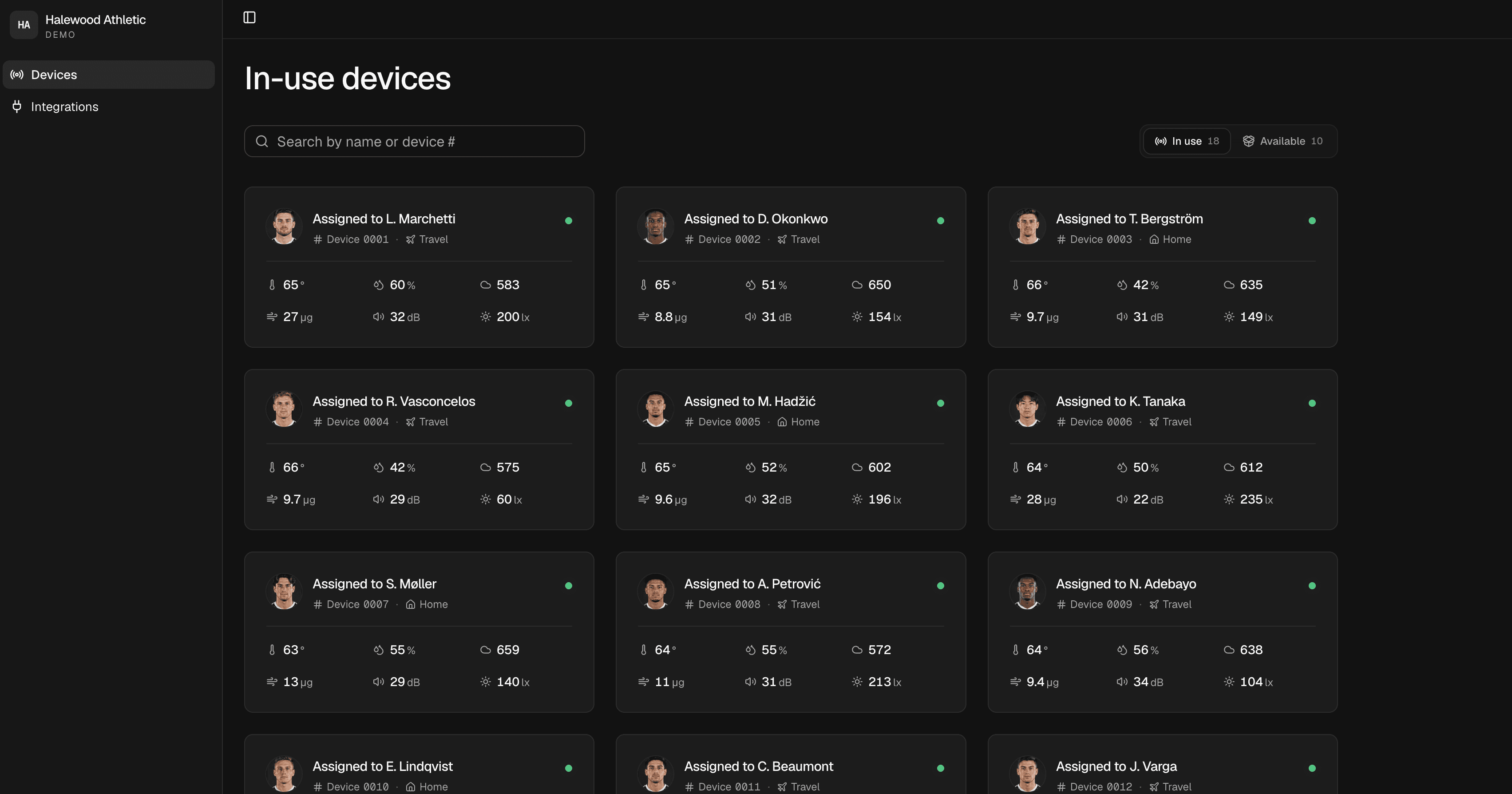Open the Devices sidebar item

pyautogui.click(x=109, y=75)
